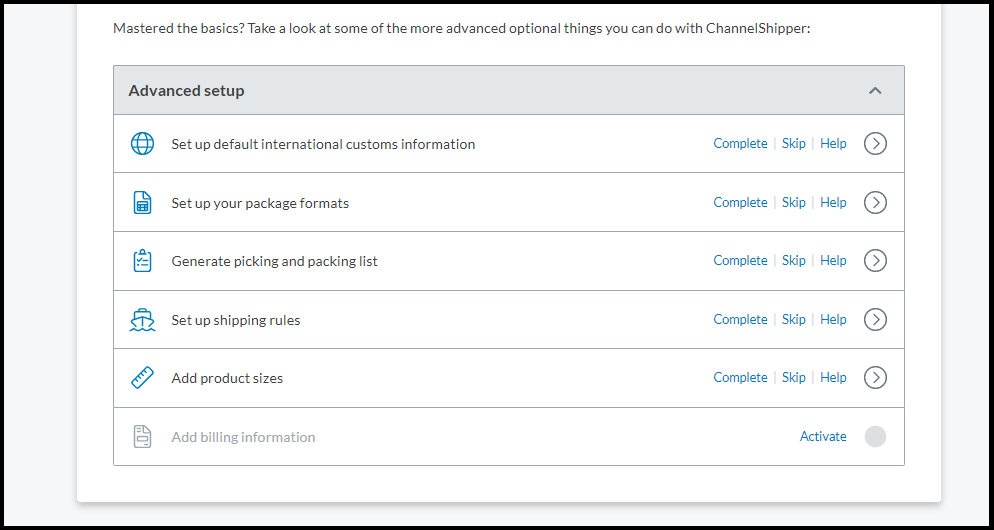994x530 pixels.
Task: Select the 'Set up shipping rules' row text
Action: pos(236,320)
